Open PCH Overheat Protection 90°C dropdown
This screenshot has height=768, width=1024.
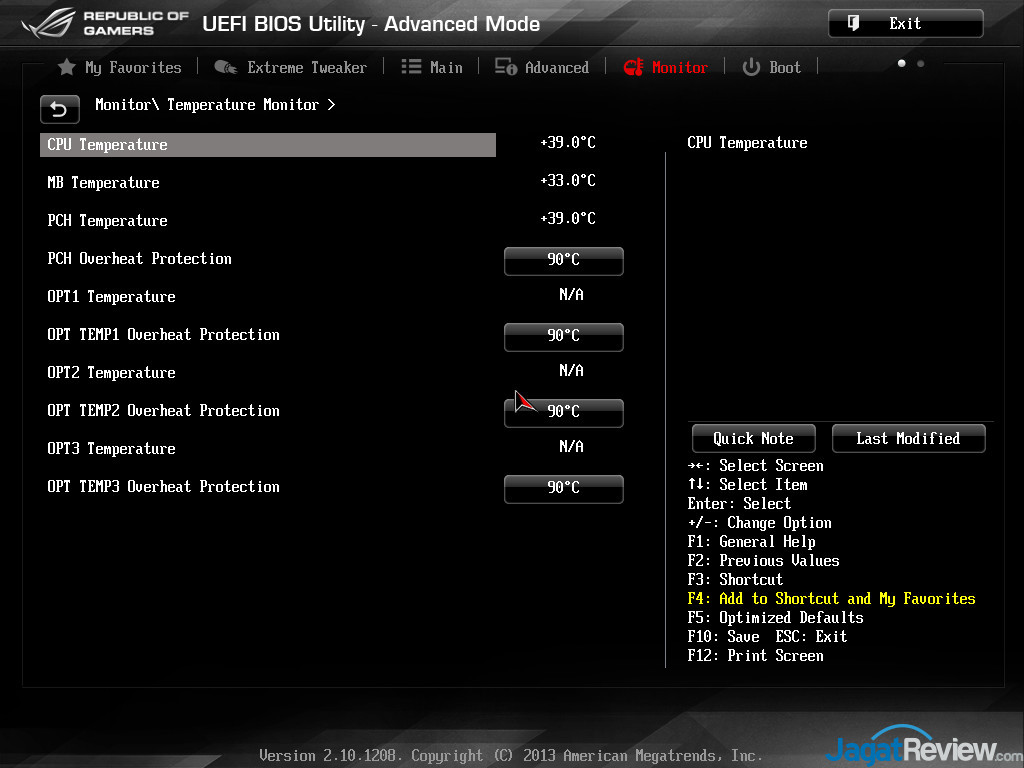click(564, 261)
